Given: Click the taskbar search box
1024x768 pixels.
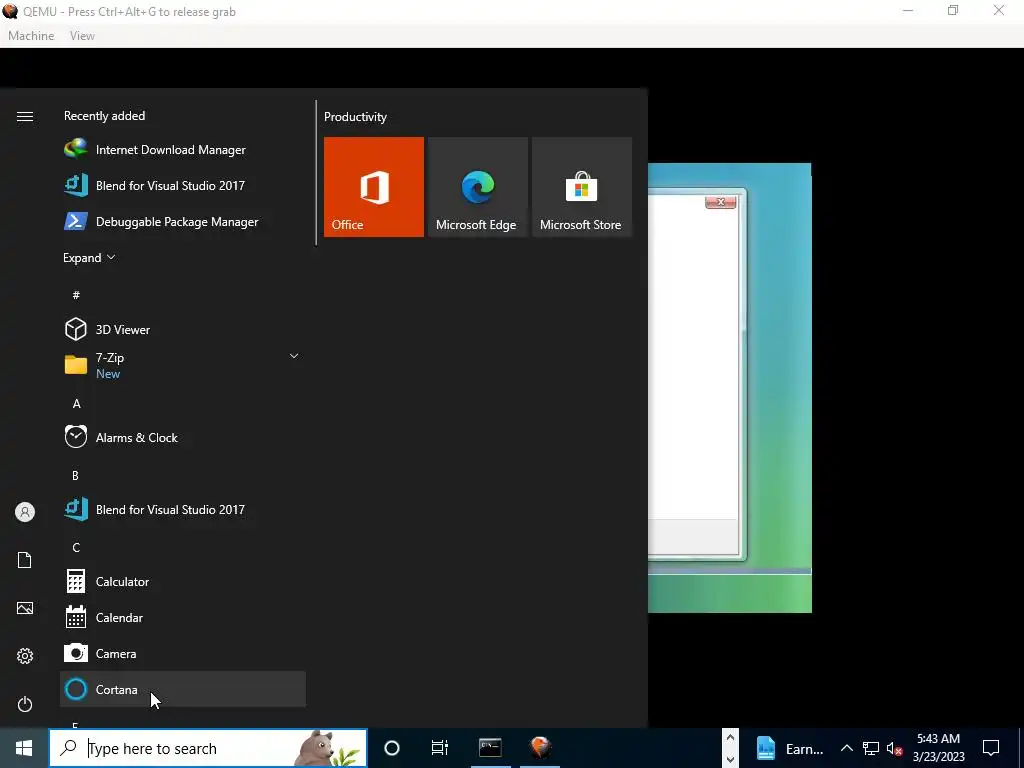Looking at the screenshot, I should point(208,748).
